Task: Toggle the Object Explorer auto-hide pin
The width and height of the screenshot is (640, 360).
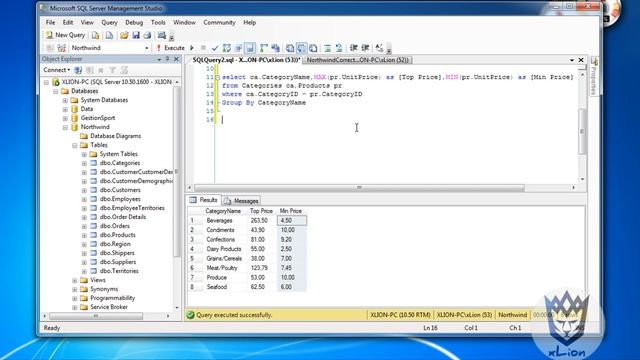Action: [x=167, y=59]
